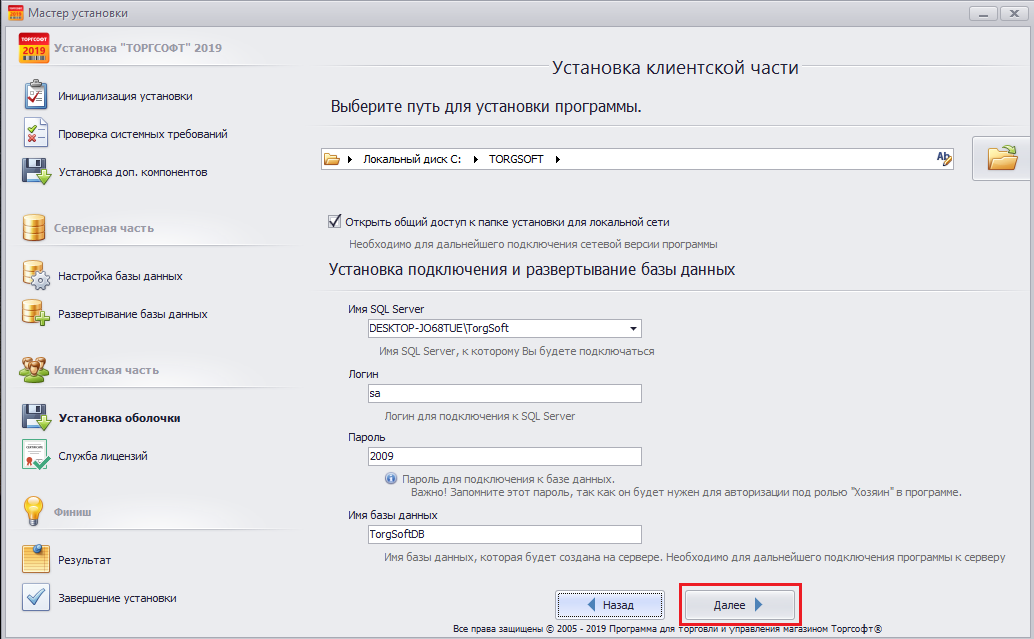Viewport: 1034px width, 639px height.
Task: Click the Пароль input field
Action: click(x=504, y=456)
